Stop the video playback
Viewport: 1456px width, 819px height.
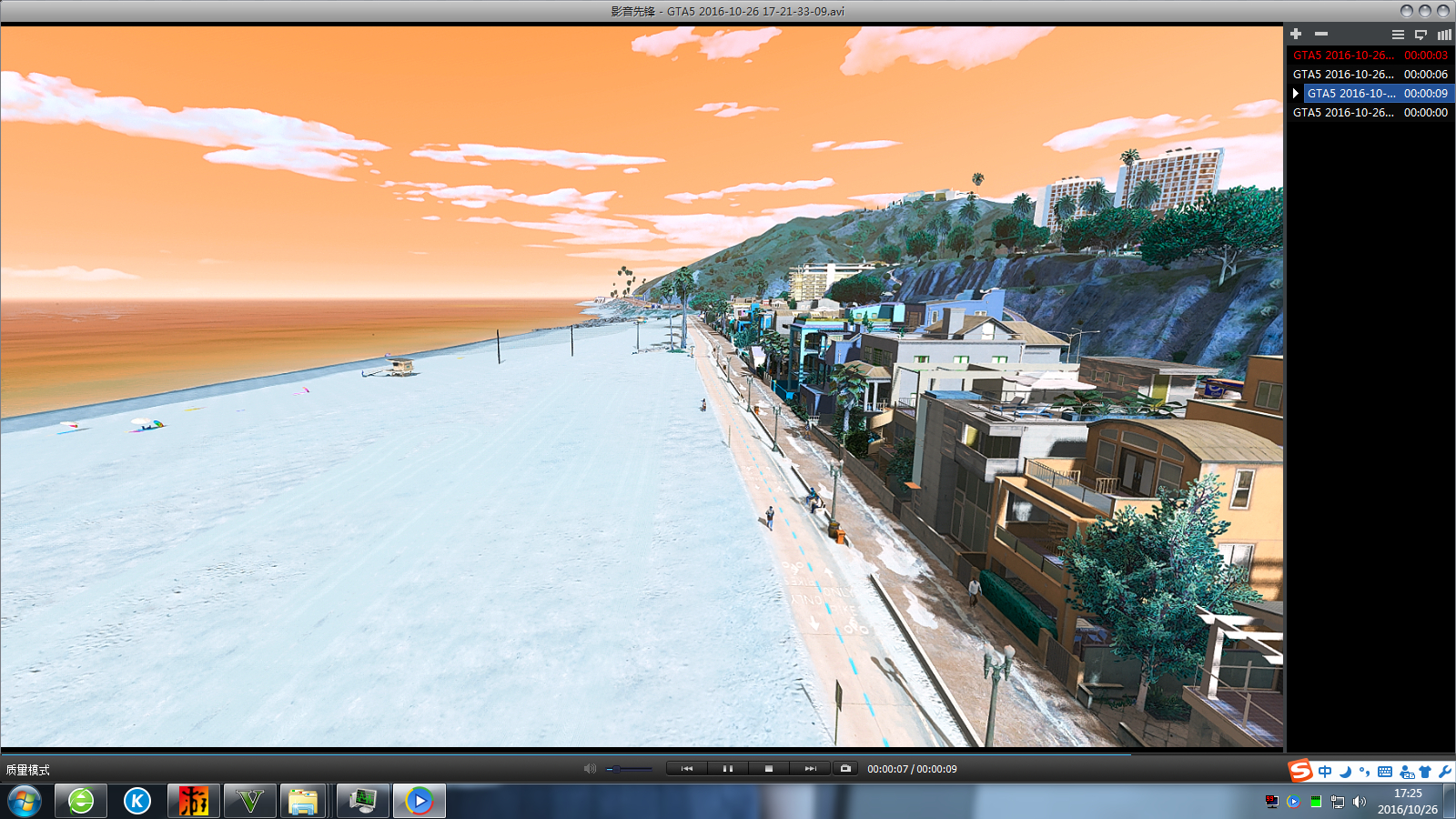769,769
